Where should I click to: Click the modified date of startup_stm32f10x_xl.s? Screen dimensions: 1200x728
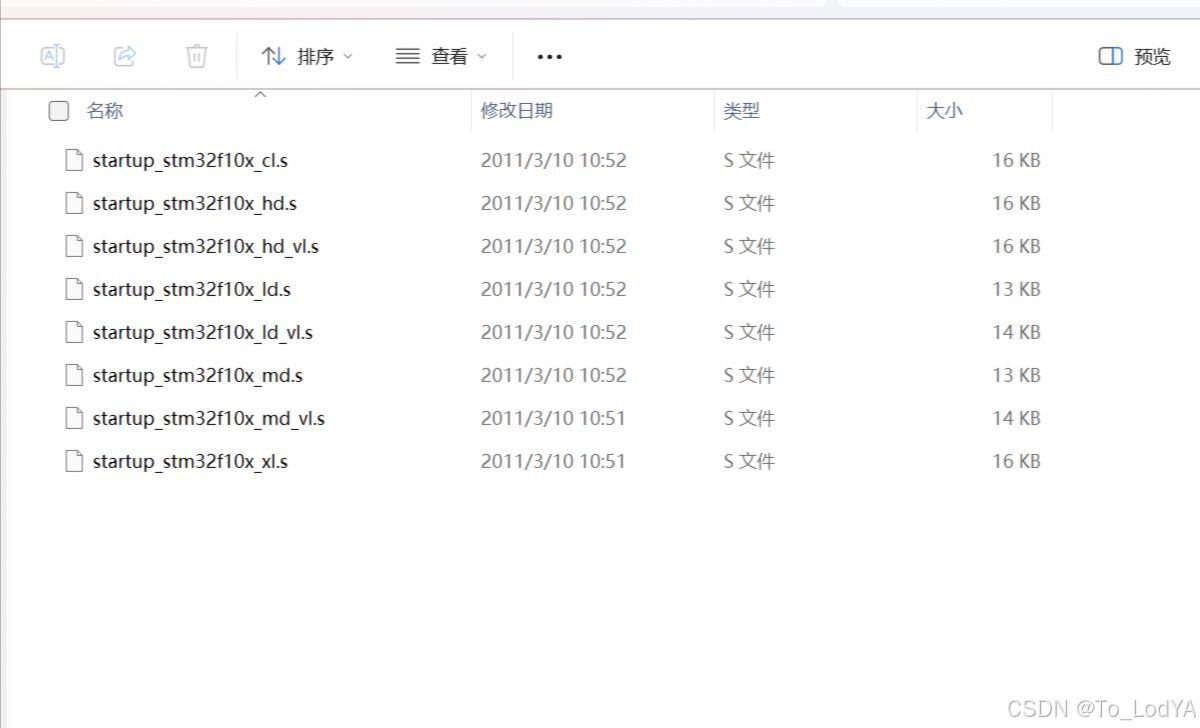[x=553, y=461]
